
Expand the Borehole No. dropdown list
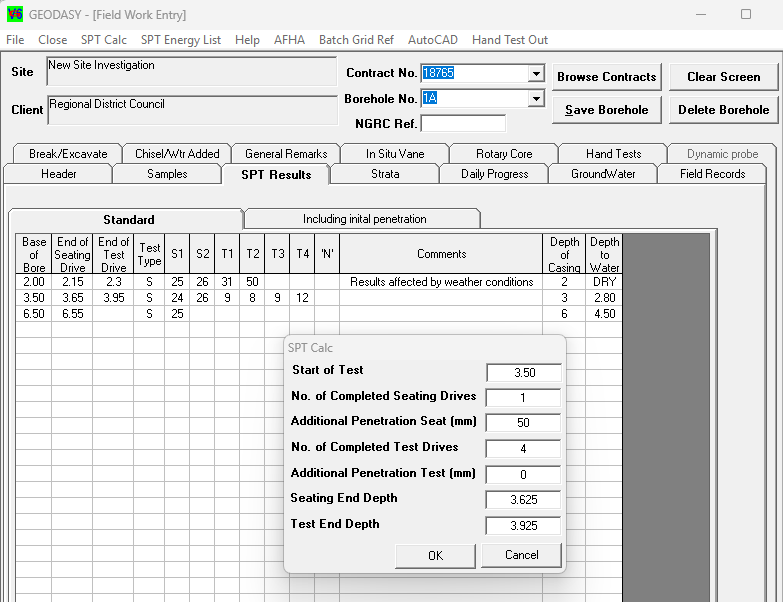coord(536,98)
